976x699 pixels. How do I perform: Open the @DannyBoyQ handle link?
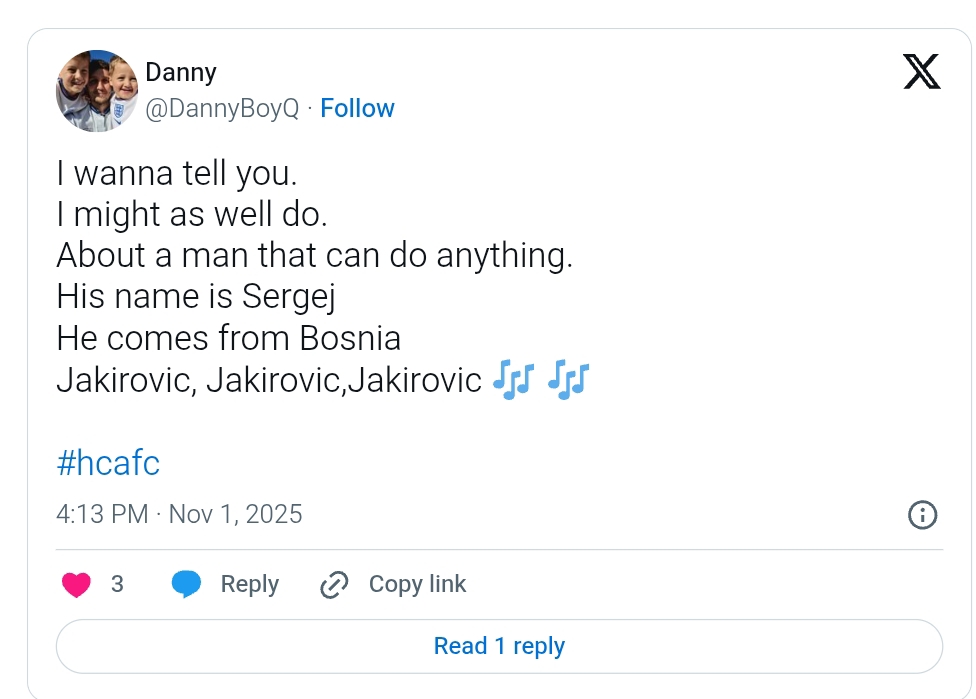222,108
